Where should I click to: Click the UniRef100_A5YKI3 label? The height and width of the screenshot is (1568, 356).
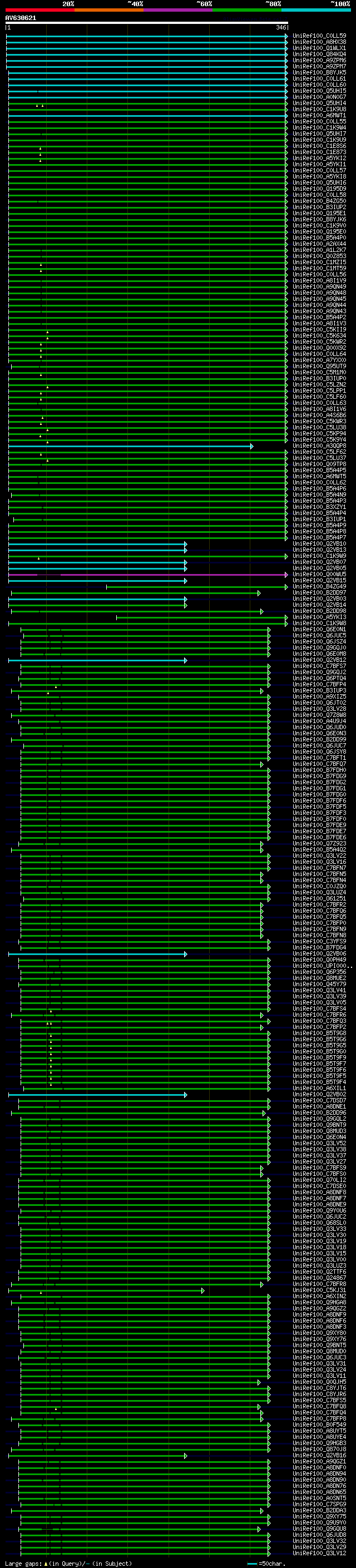(319, 617)
